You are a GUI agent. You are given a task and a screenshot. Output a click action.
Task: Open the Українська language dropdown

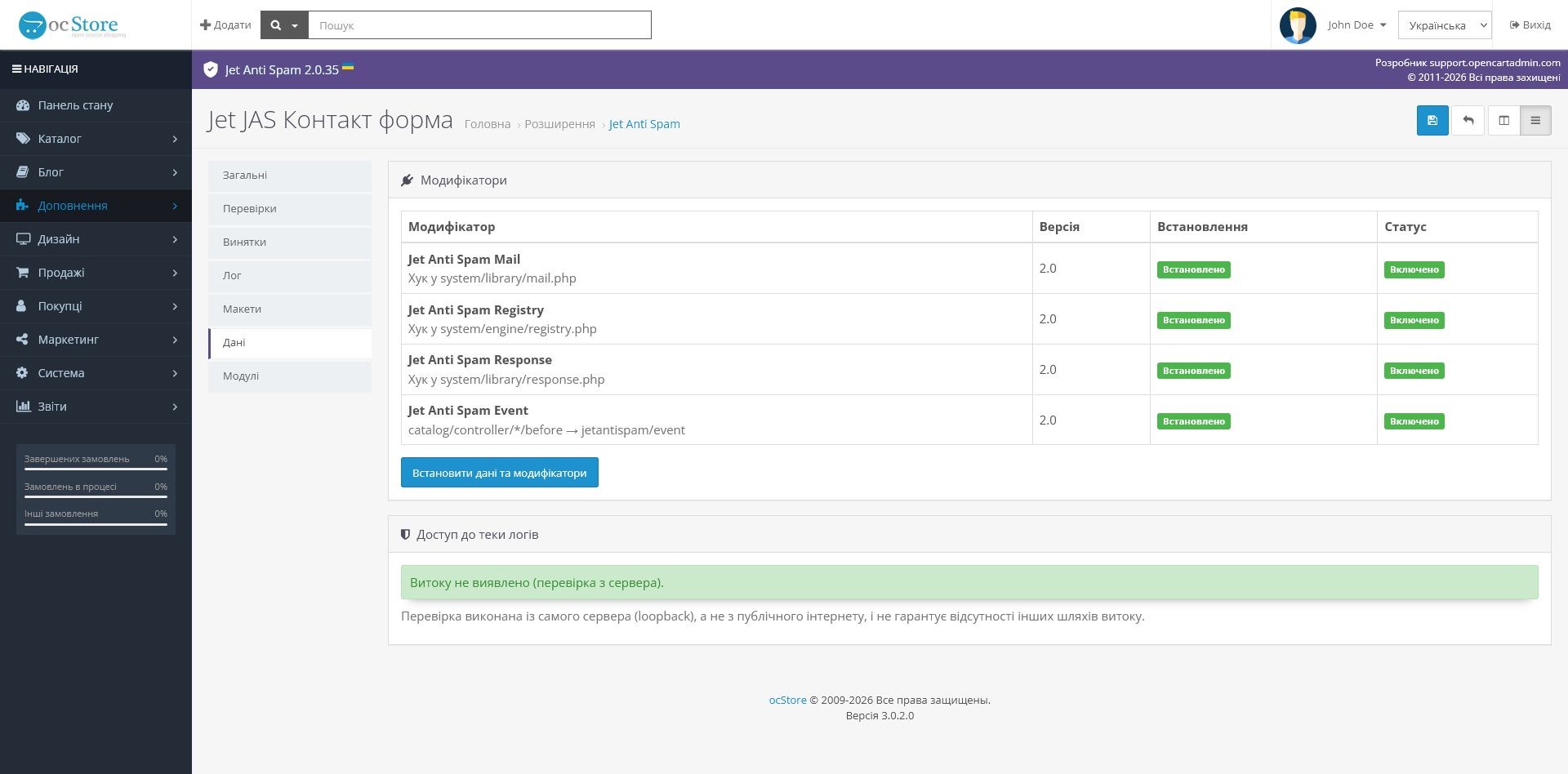click(x=1445, y=25)
